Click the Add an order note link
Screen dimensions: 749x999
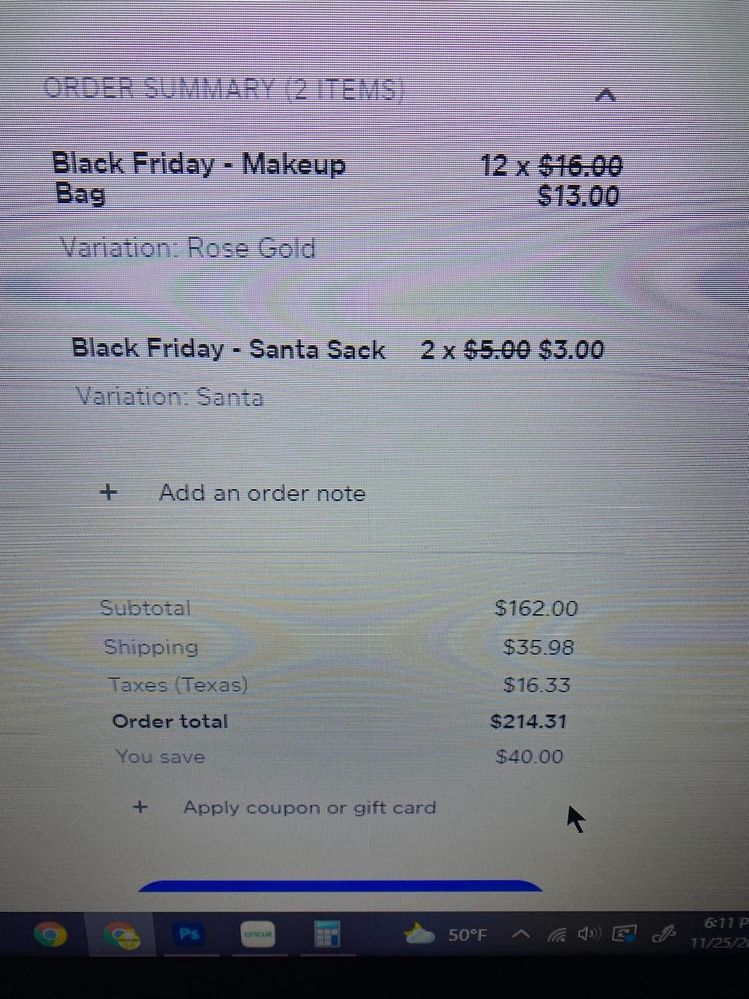(262, 493)
